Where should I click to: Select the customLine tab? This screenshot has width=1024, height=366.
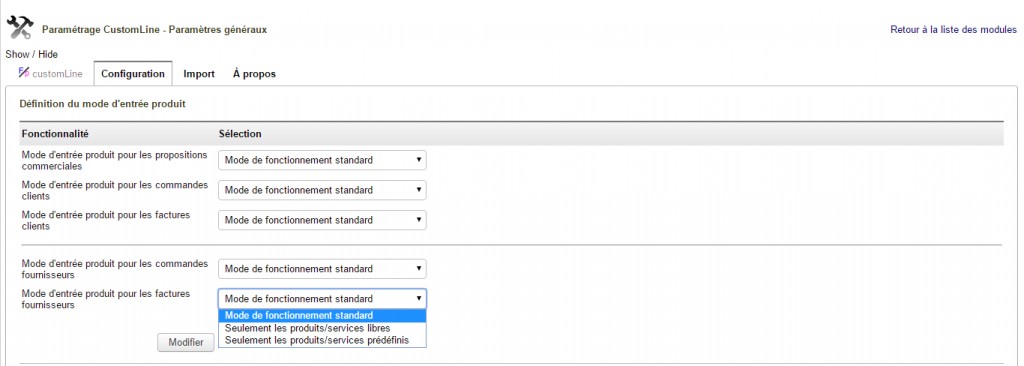pyautogui.click(x=51, y=74)
